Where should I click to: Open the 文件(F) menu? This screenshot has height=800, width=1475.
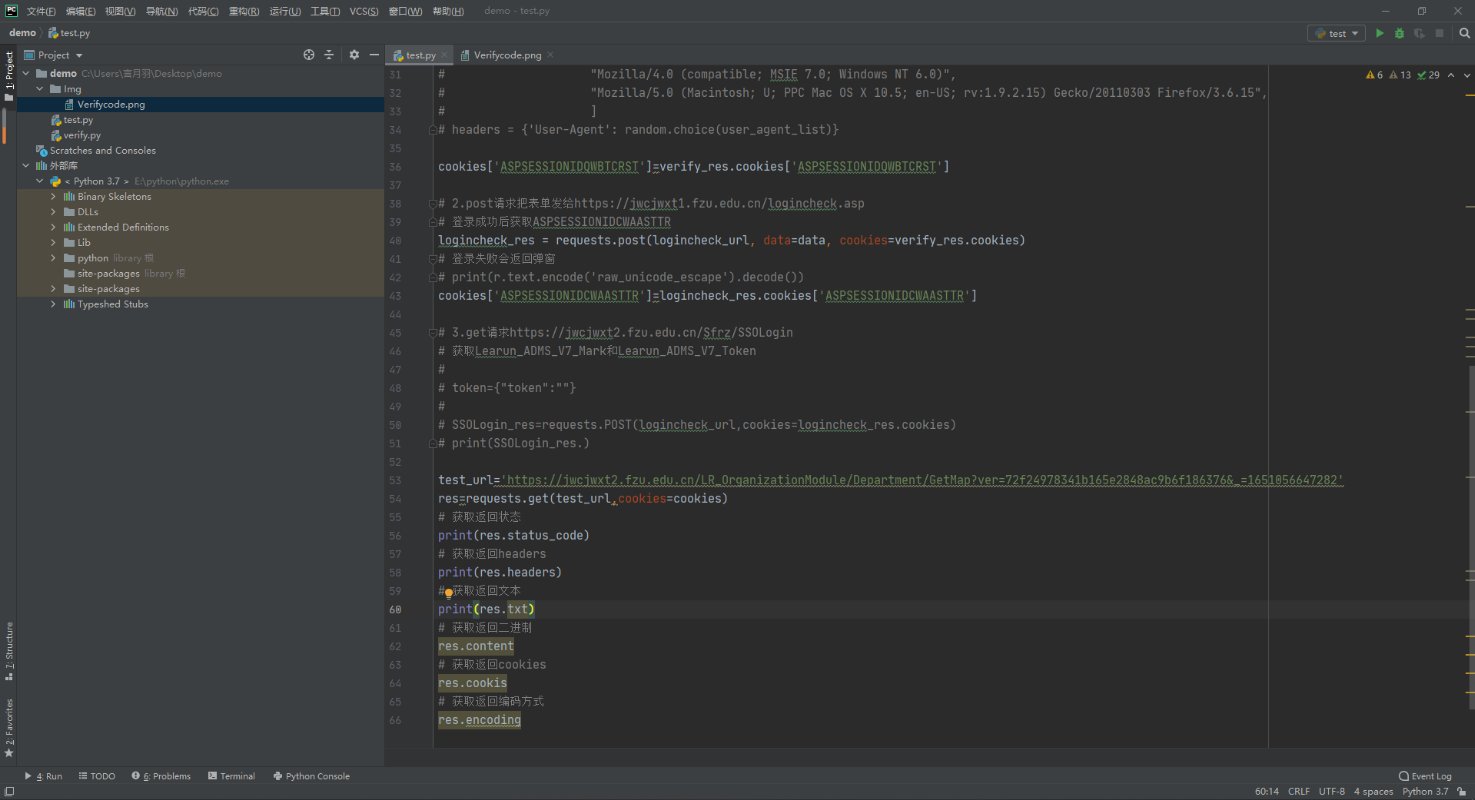tap(41, 11)
